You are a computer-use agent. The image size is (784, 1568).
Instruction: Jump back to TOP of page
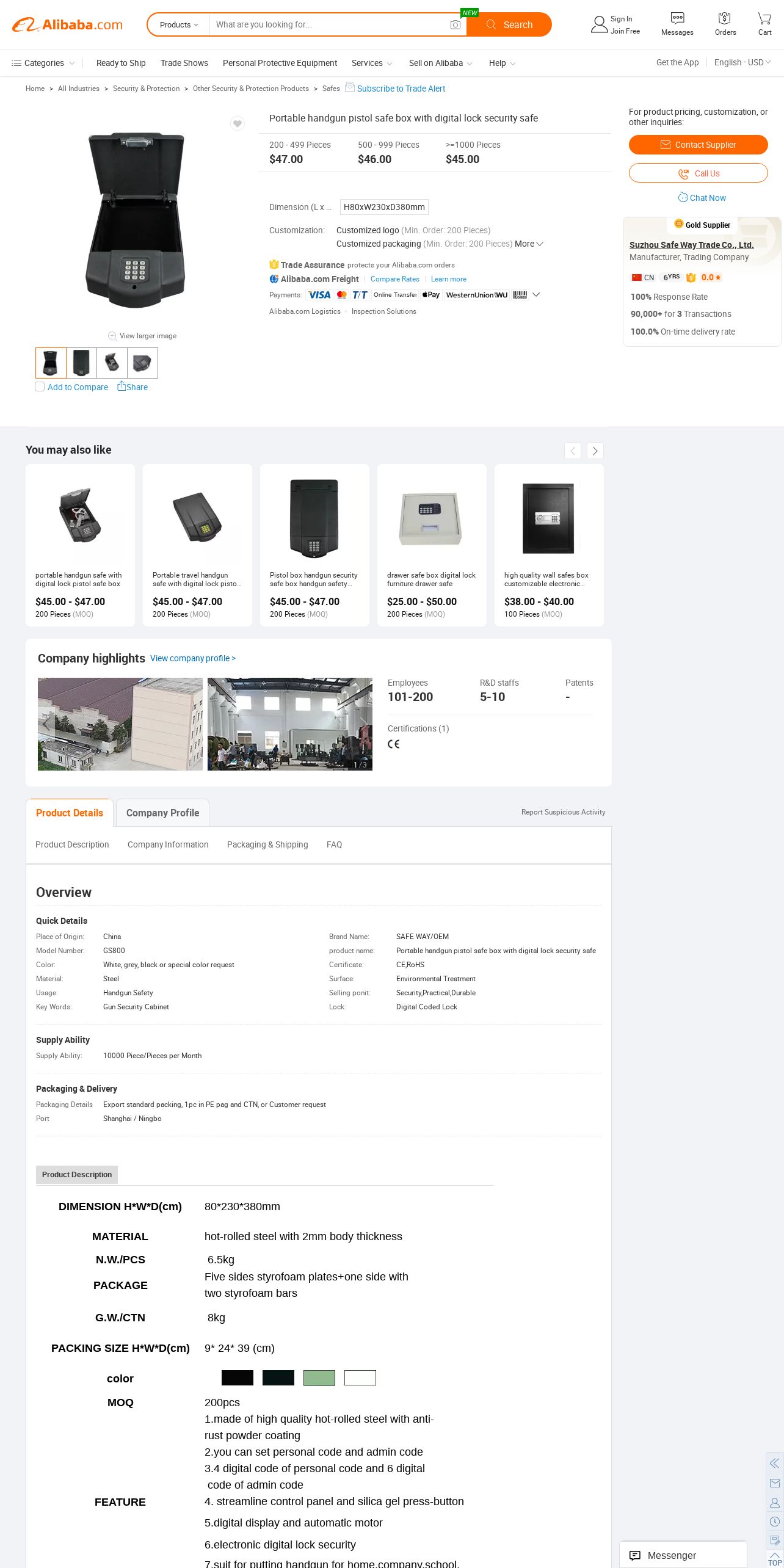(775, 1559)
